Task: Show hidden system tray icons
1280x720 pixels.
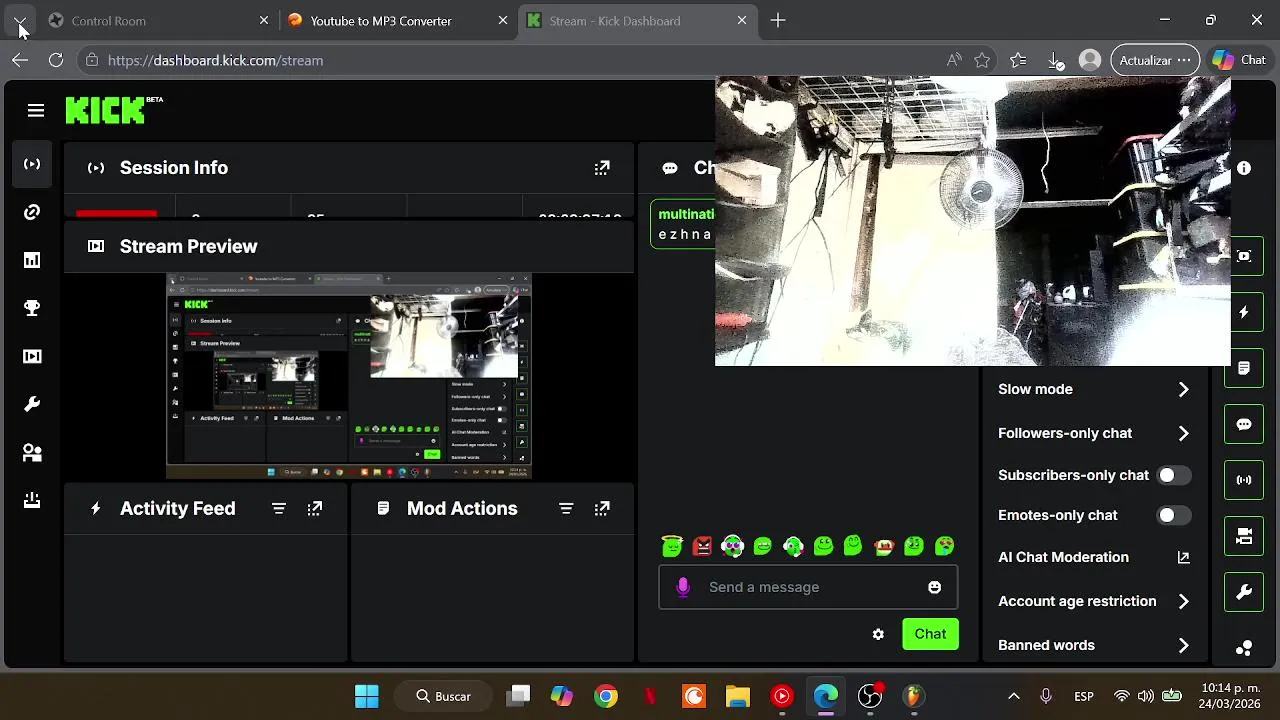Action: (1013, 696)
